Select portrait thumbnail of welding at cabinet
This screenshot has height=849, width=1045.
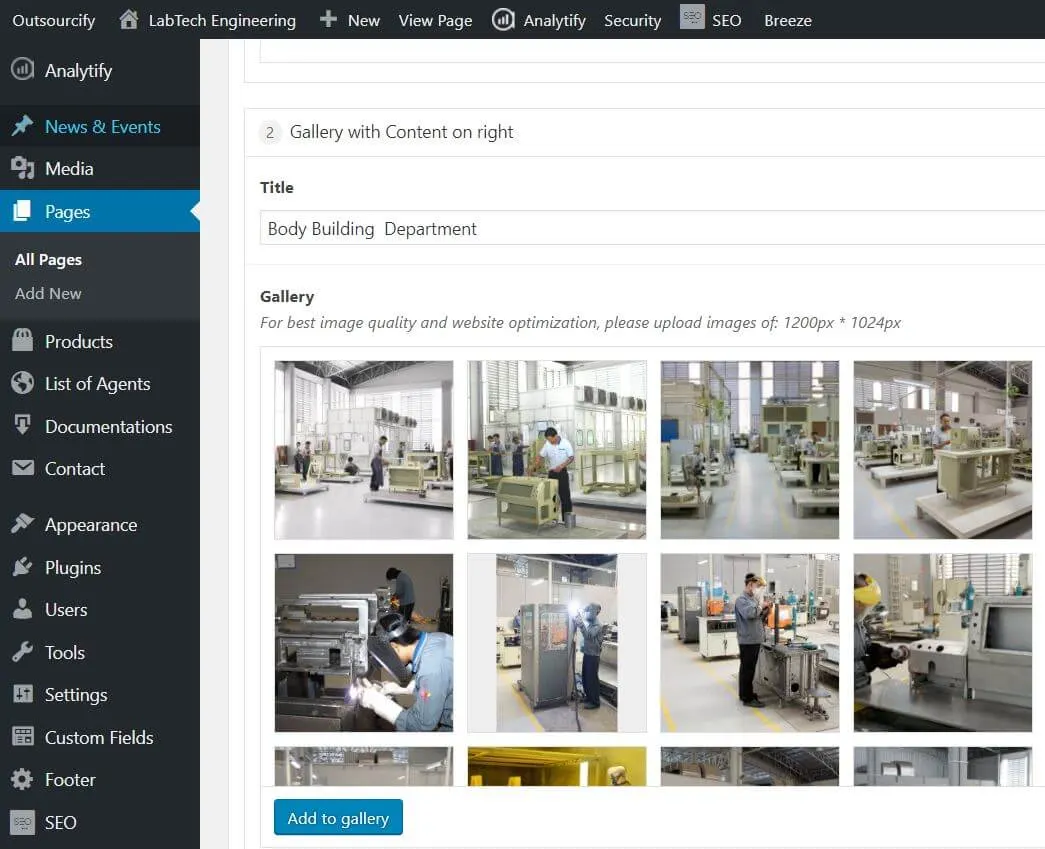click(x=556, y=642)
